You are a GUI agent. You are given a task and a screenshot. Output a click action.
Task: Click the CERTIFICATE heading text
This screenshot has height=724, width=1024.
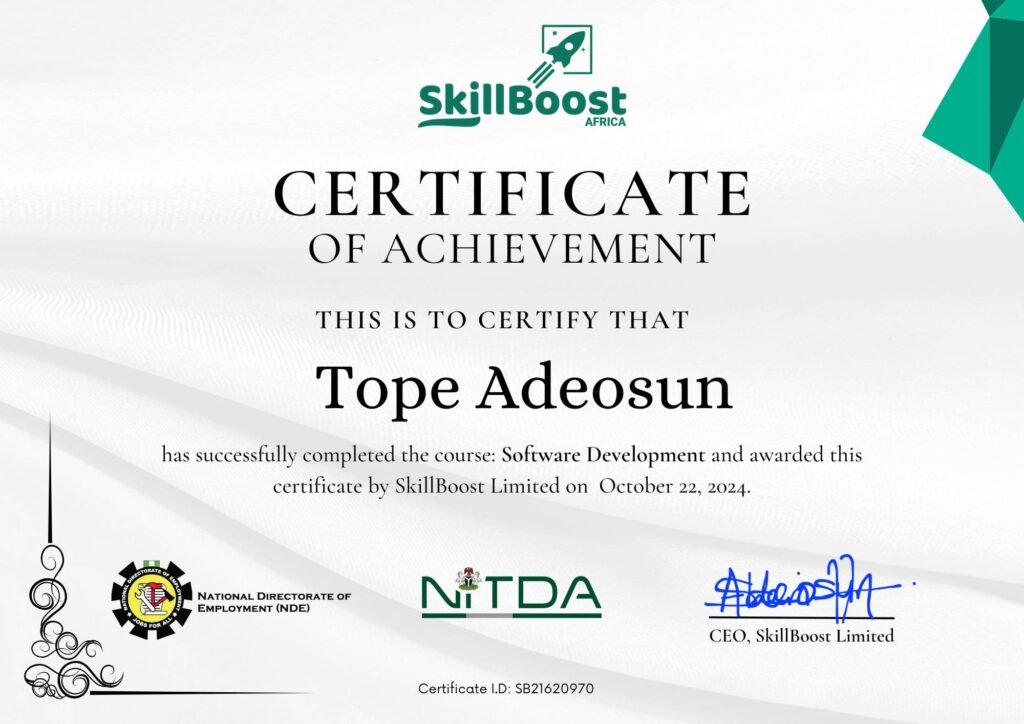click(512, 194)
